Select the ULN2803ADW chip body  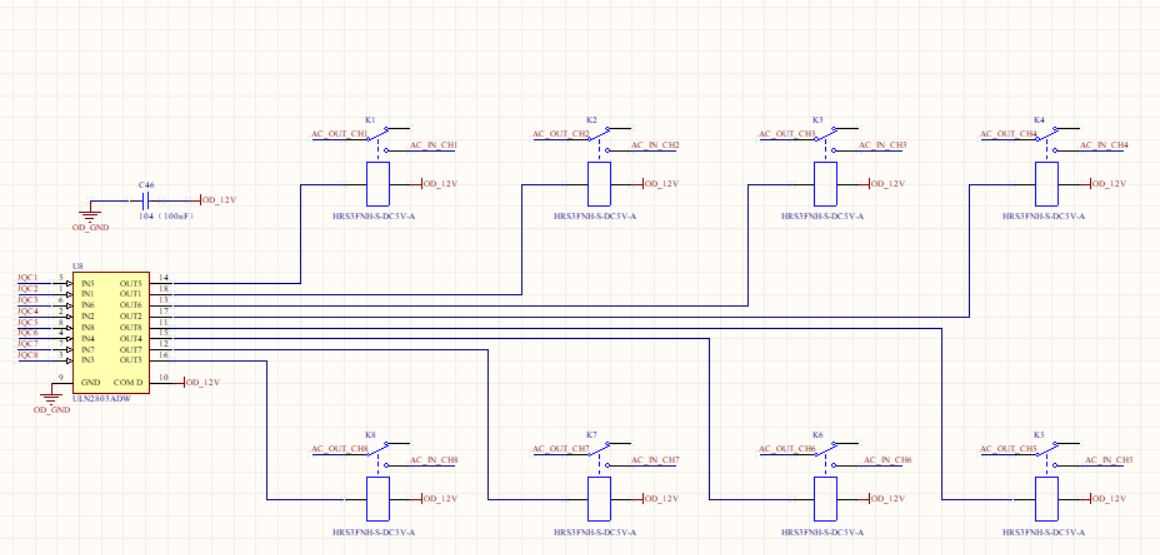pos(110,335)
